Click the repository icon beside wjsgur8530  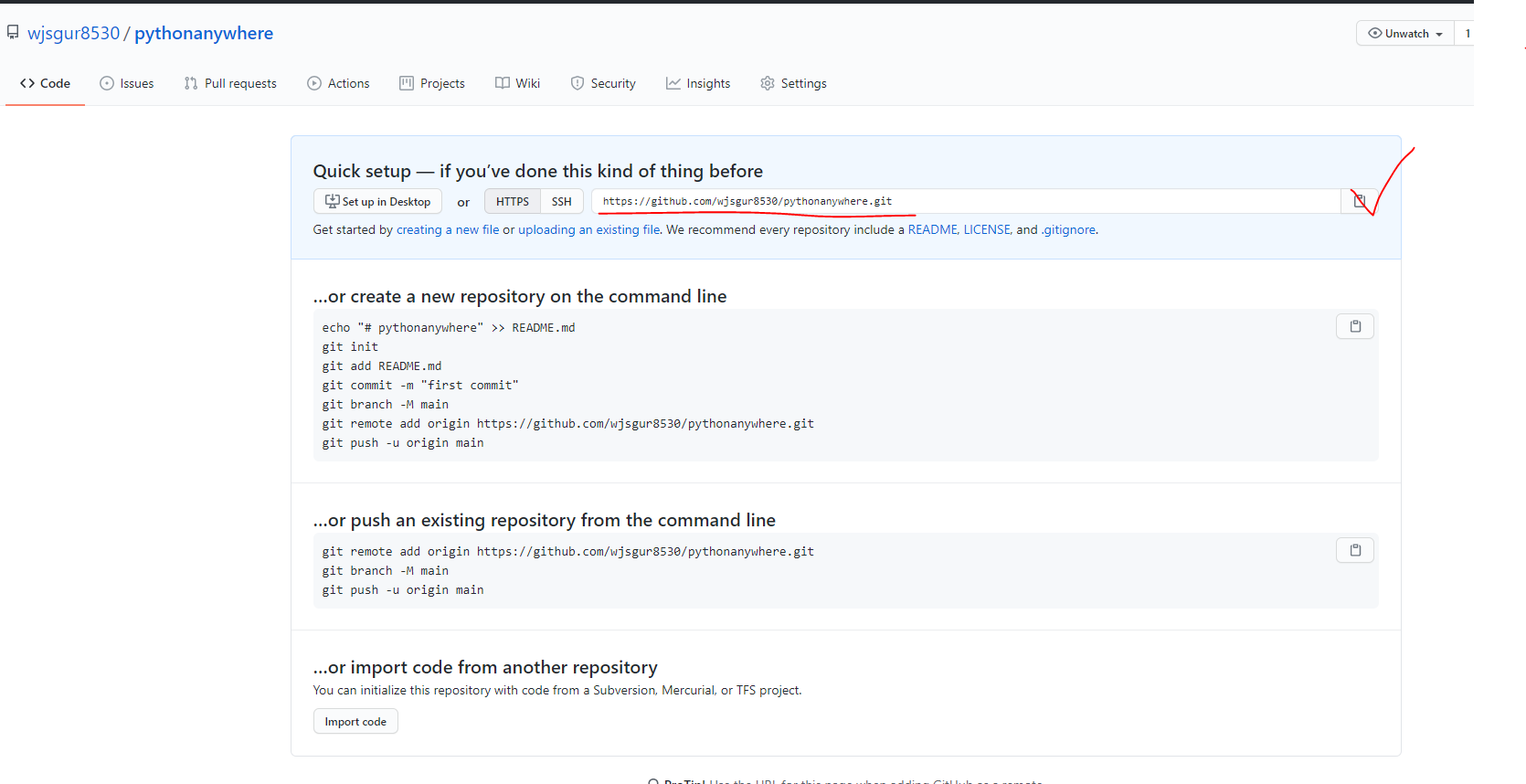13,33
